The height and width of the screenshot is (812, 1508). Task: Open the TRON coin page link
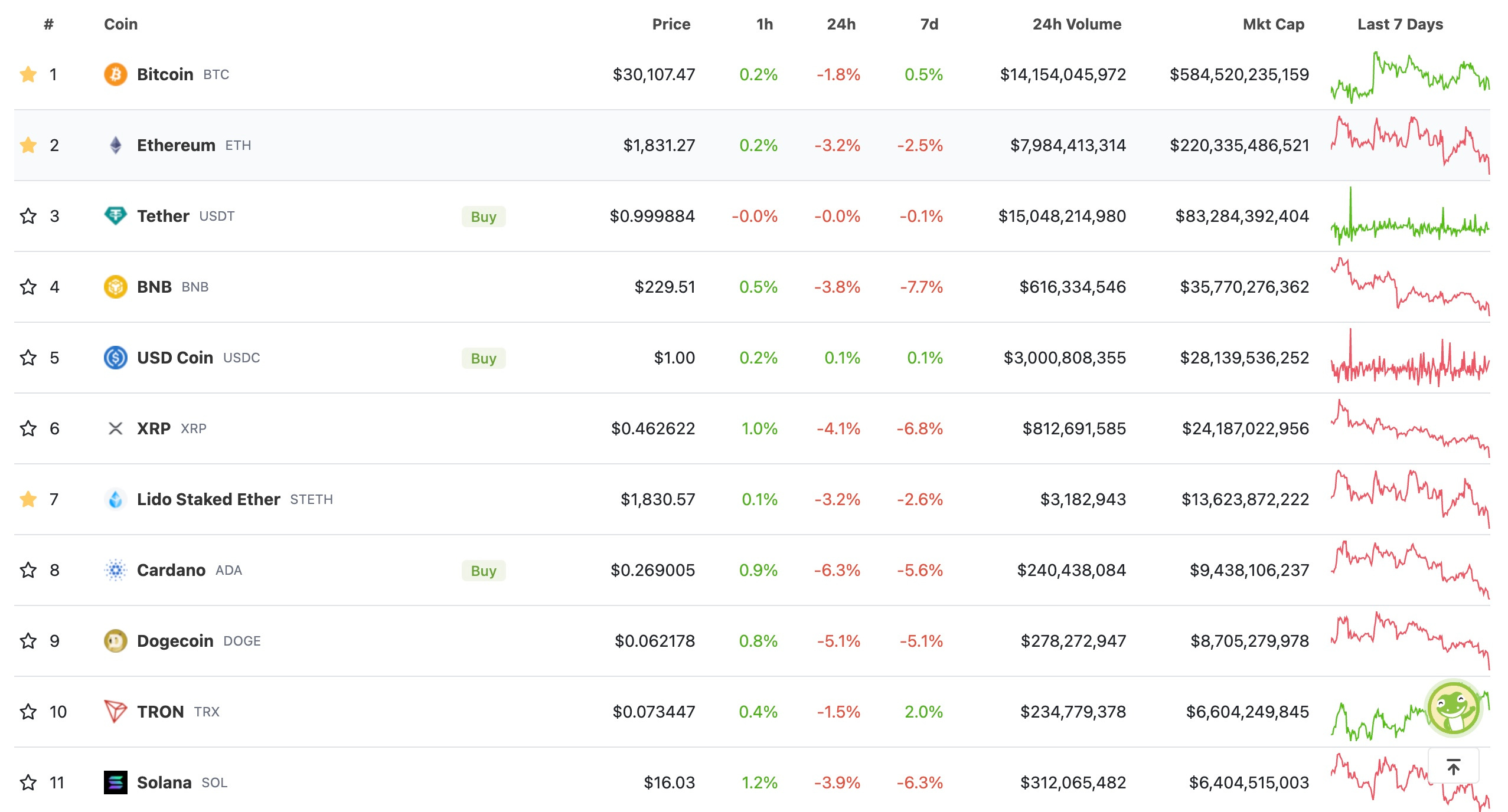(161, 712)
